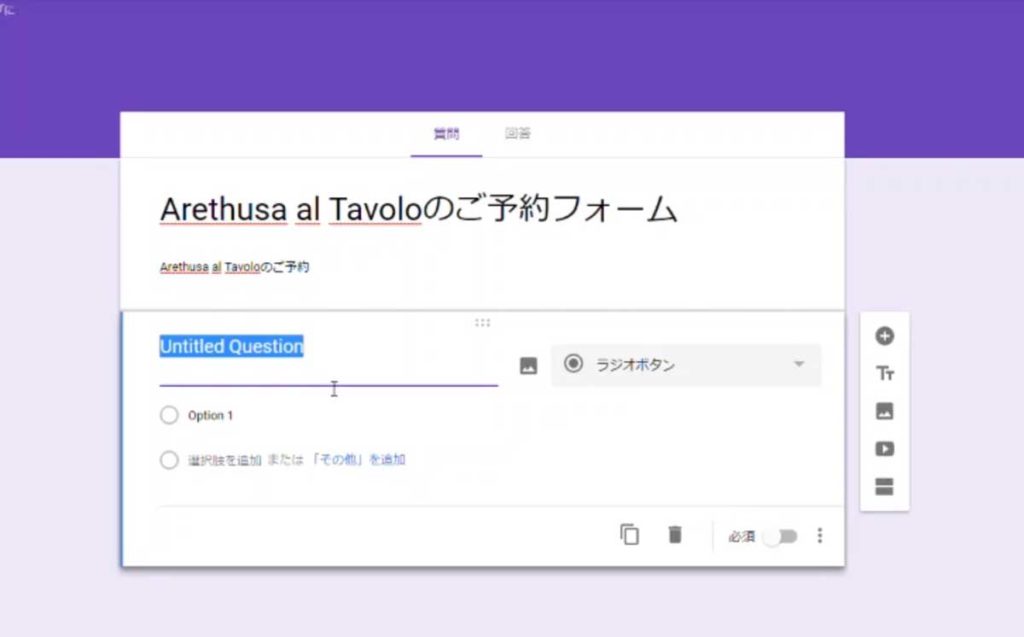Select the Option 1 radio button

coord(169,415)
